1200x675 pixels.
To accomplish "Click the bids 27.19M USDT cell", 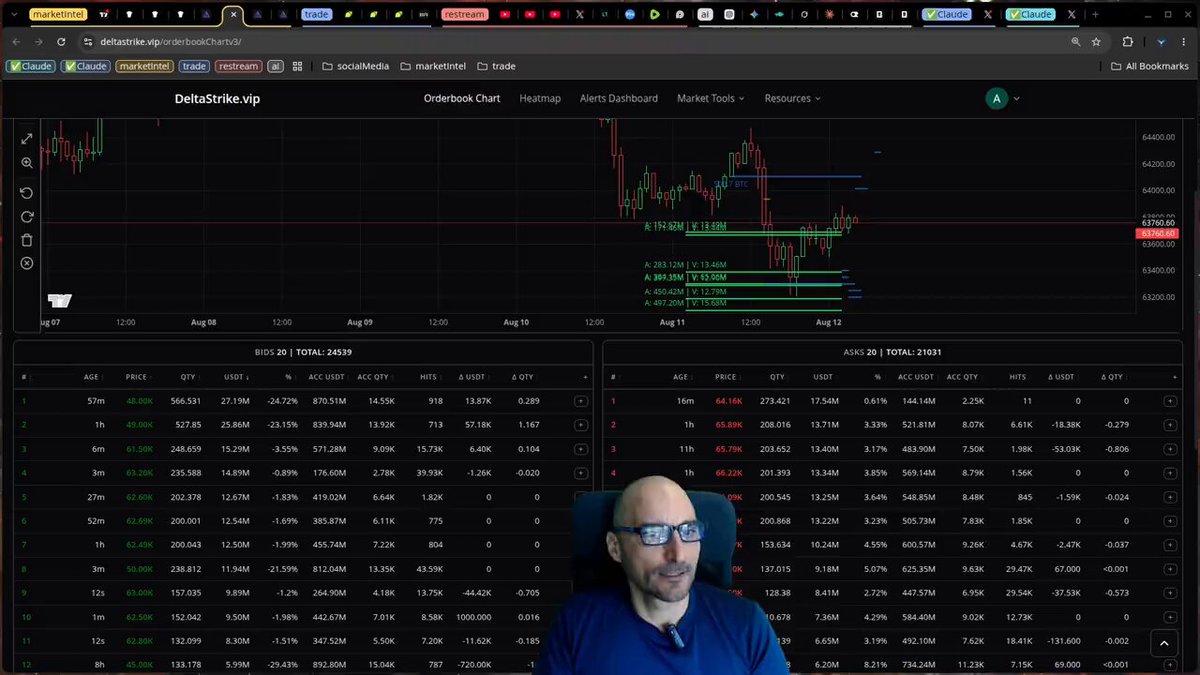I will click(234, 401).
